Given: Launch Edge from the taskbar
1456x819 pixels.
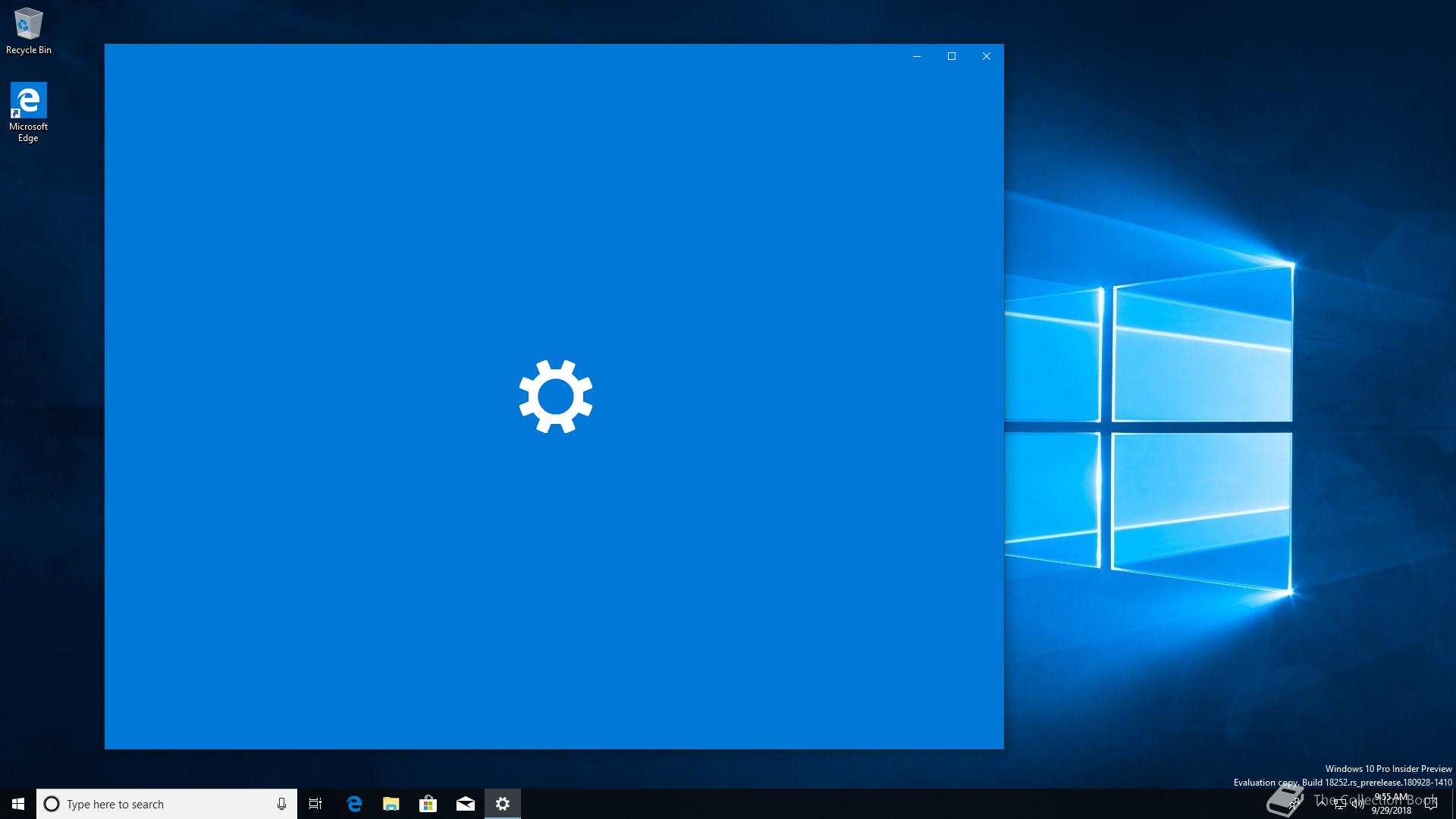Looking at the screenshot, I should pyautogui.click(x=353, y=804).
